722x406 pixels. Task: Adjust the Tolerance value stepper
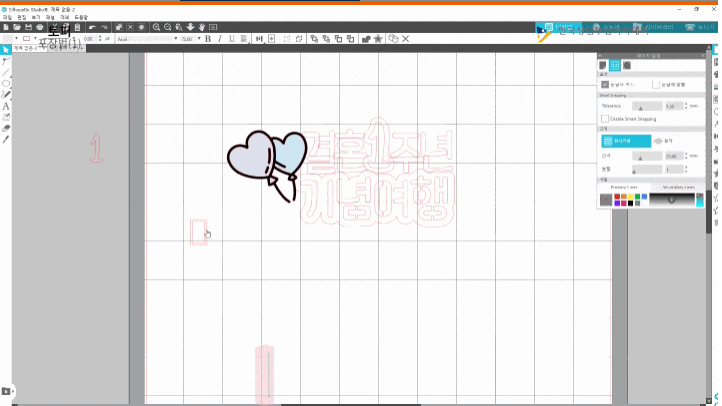tap(686, 106)
